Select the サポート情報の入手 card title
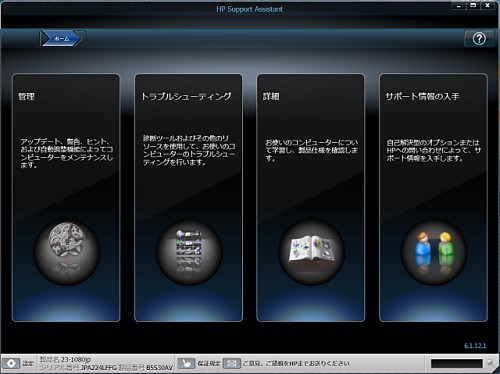500x374 pixels. coord(422,96)
